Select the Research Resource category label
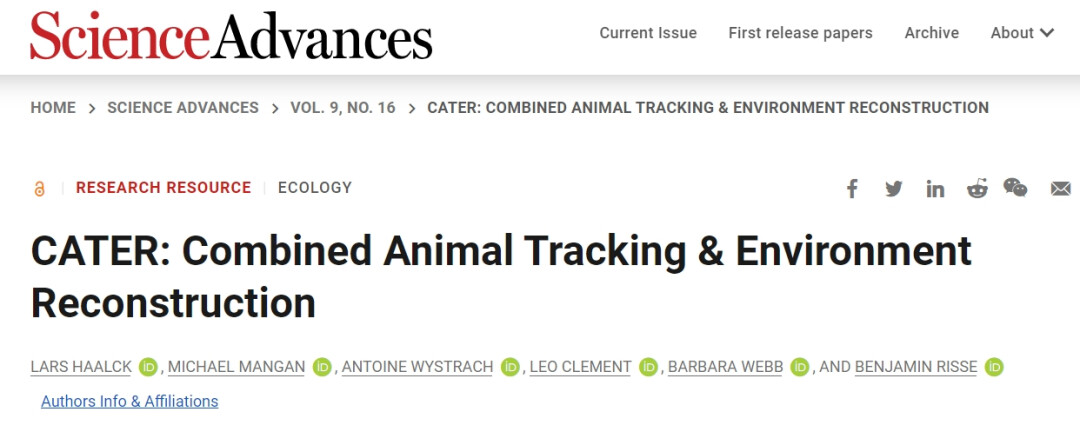 coord(163,187)
